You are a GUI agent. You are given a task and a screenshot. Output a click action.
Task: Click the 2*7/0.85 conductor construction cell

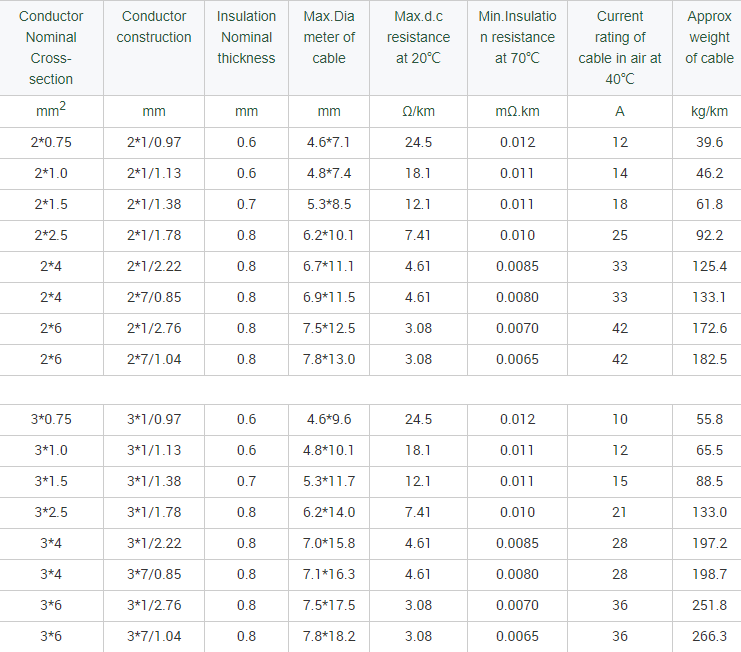point(154,297)
